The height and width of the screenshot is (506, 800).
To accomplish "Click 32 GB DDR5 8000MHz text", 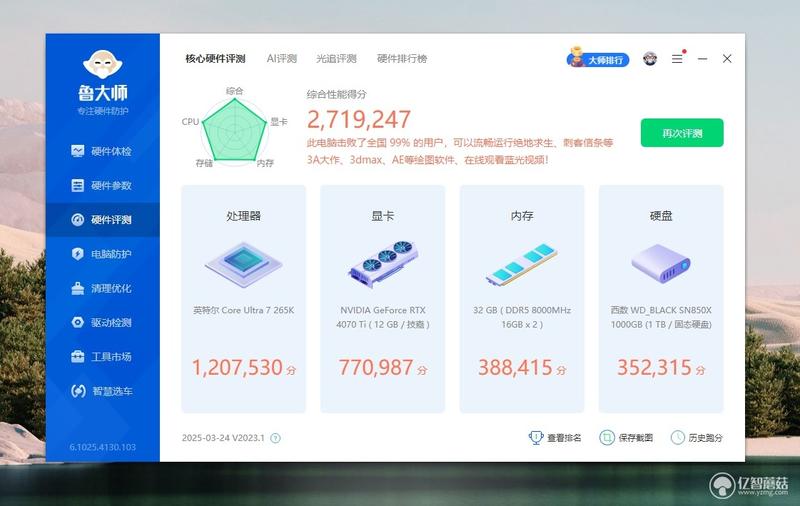I will 521,317.
